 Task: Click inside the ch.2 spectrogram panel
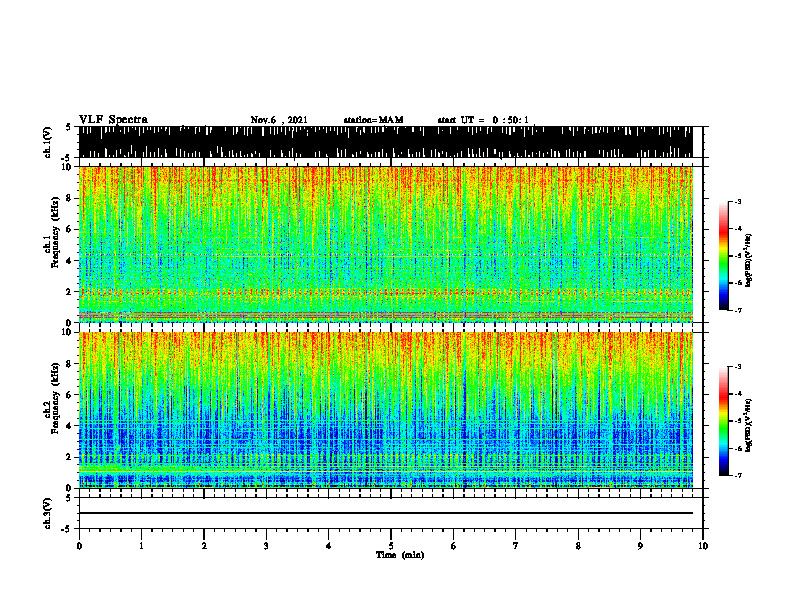[385, 410]
